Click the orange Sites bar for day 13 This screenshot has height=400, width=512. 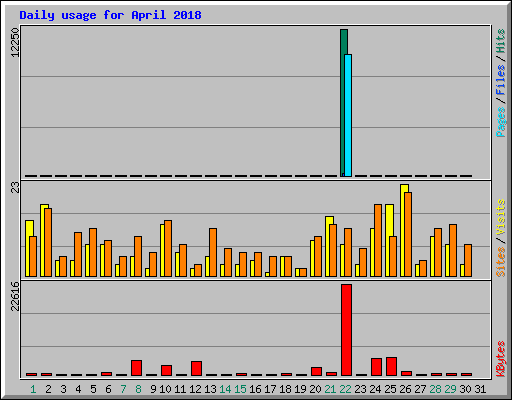coord(213,252)
